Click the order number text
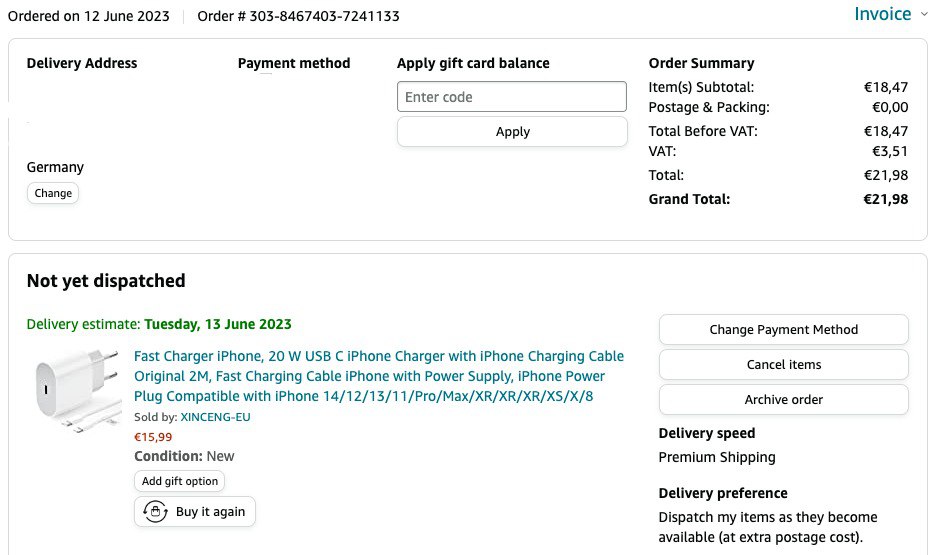The height and width of the screenshot is (555, 936). tap(298, 16)
